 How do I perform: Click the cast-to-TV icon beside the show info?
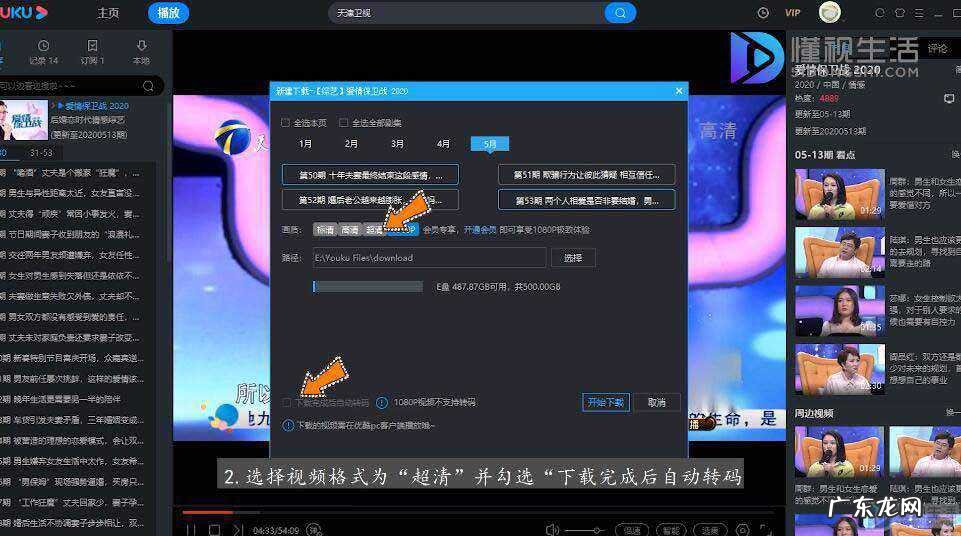(949, 99)
